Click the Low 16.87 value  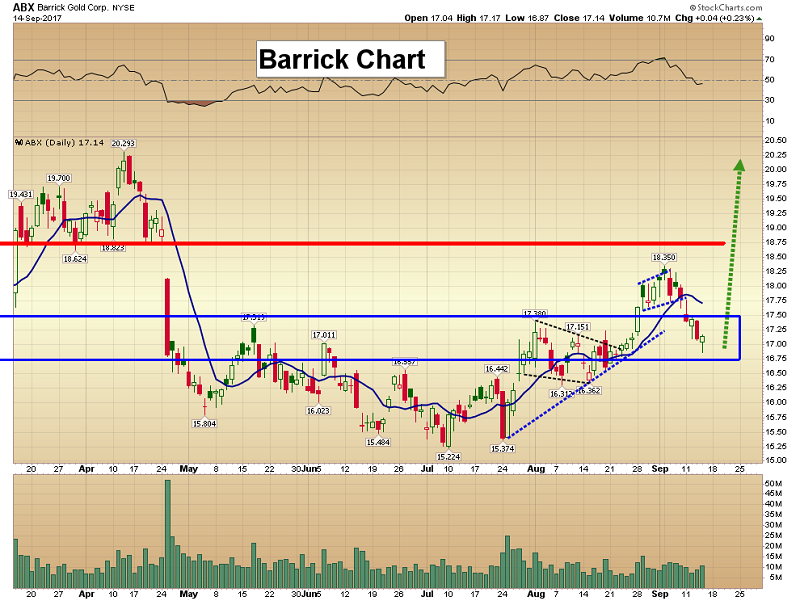tap(527, 18)
